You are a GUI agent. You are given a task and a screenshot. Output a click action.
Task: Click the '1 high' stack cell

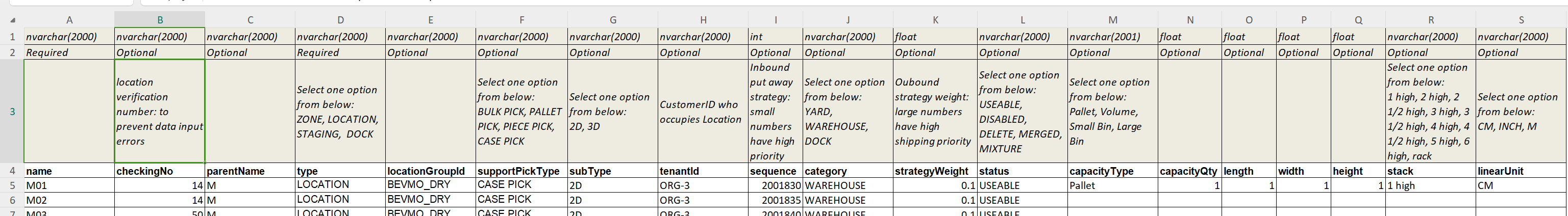click(1430, 185)
